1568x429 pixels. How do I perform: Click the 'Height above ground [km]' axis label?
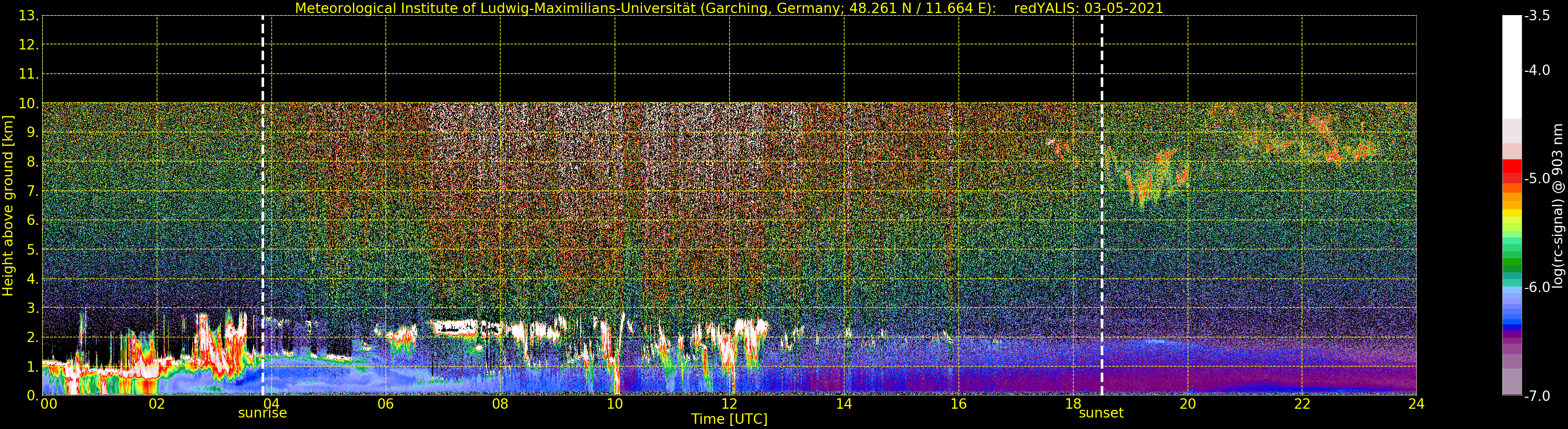pyautogui.click(x=8, y=206)
